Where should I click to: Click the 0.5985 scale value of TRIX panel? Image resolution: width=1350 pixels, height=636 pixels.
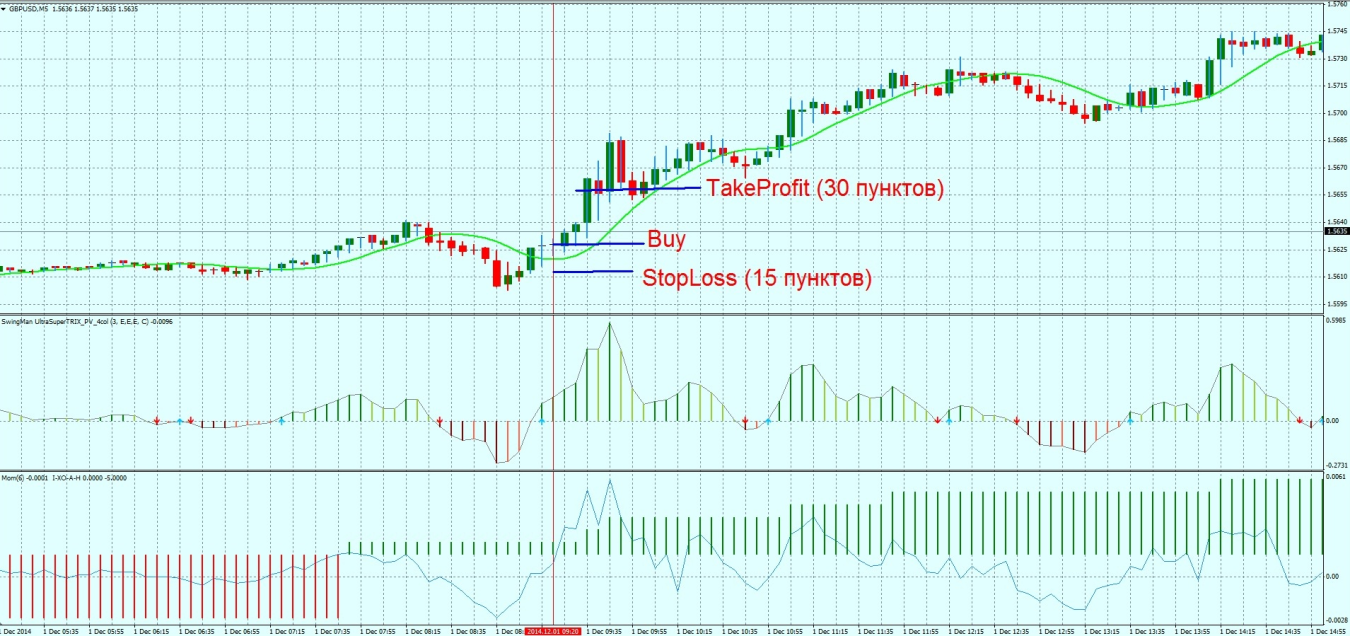pos(1335,321)
